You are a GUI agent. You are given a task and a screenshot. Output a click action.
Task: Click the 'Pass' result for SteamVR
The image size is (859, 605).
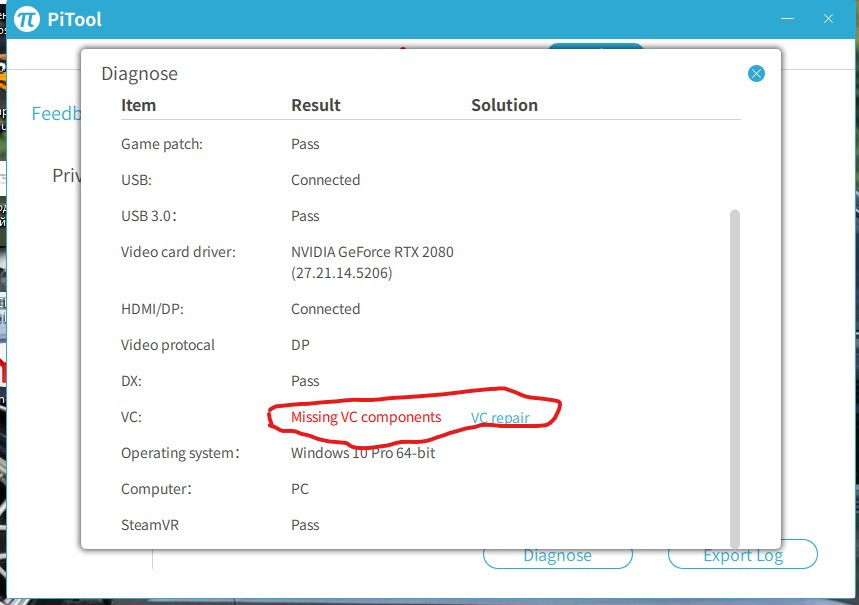(305, 525)
